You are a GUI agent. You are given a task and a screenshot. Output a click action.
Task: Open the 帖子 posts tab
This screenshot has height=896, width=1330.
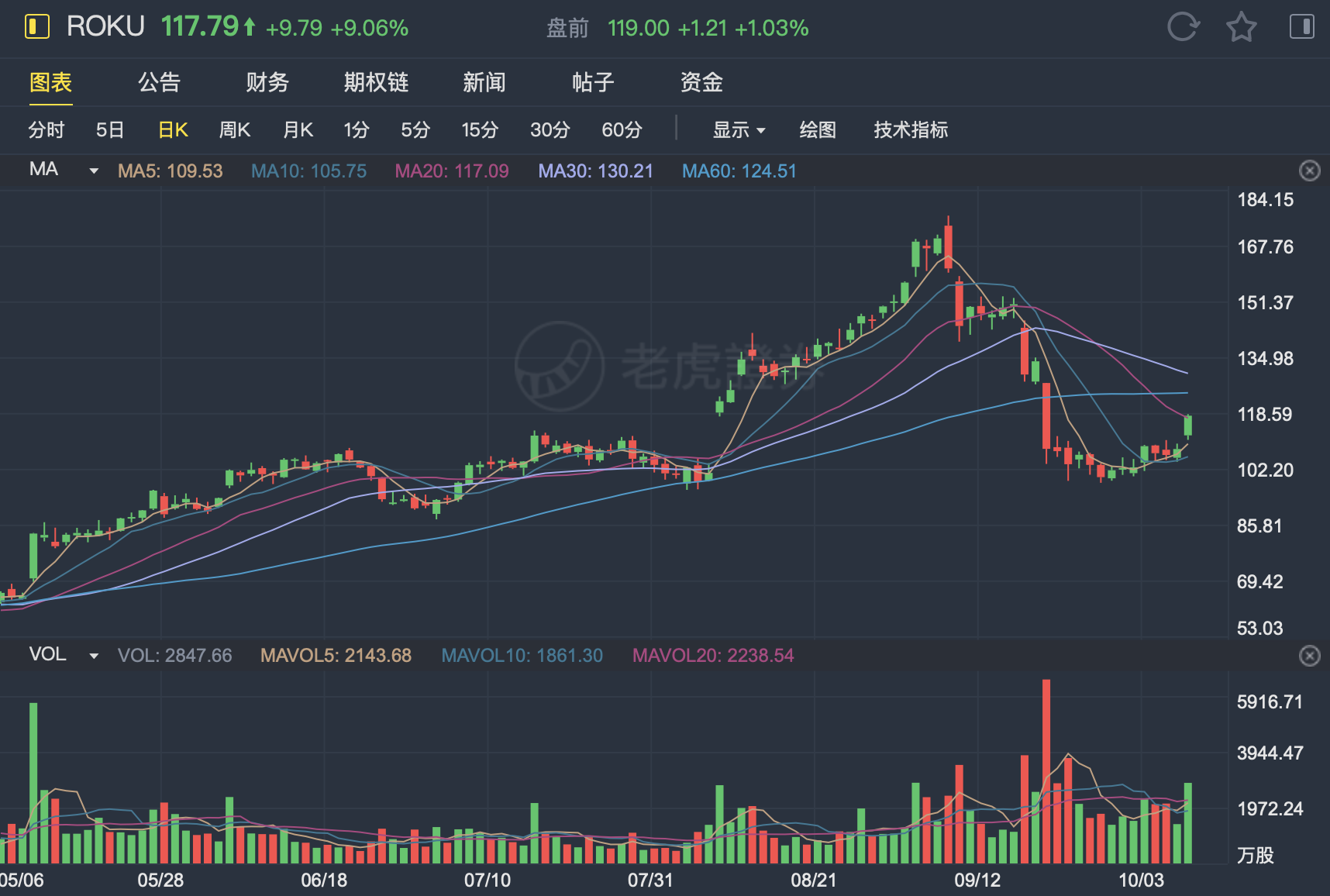594,82
